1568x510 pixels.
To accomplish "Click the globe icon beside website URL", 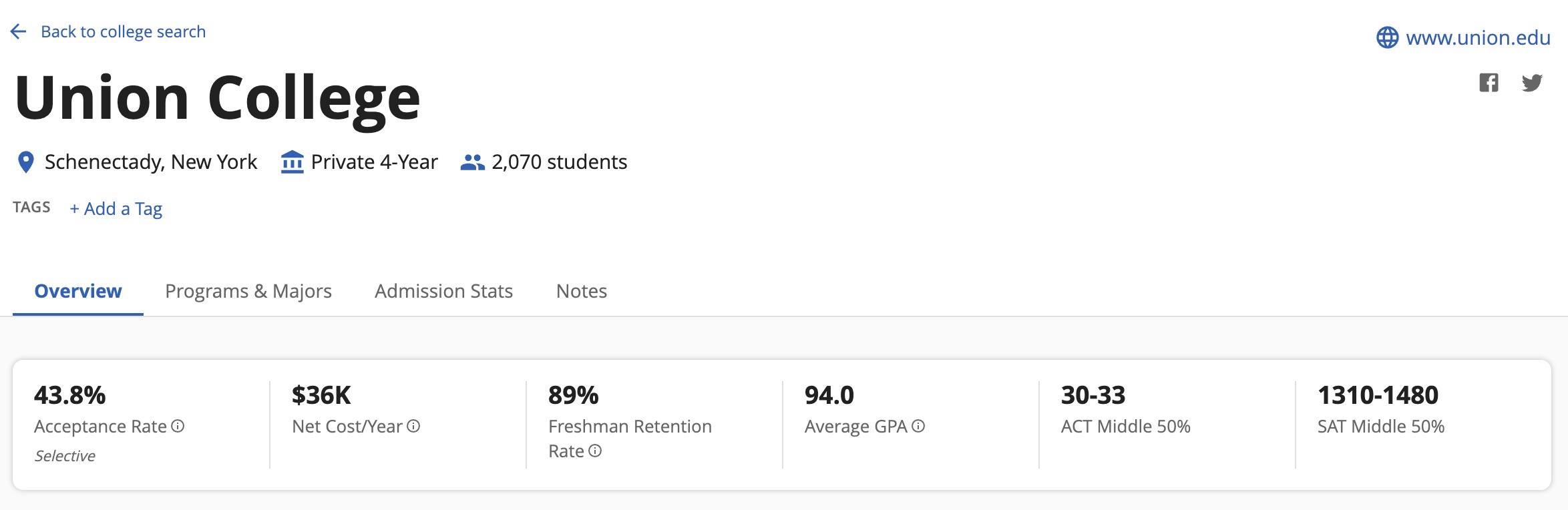I will click(x=1387, y=37).
